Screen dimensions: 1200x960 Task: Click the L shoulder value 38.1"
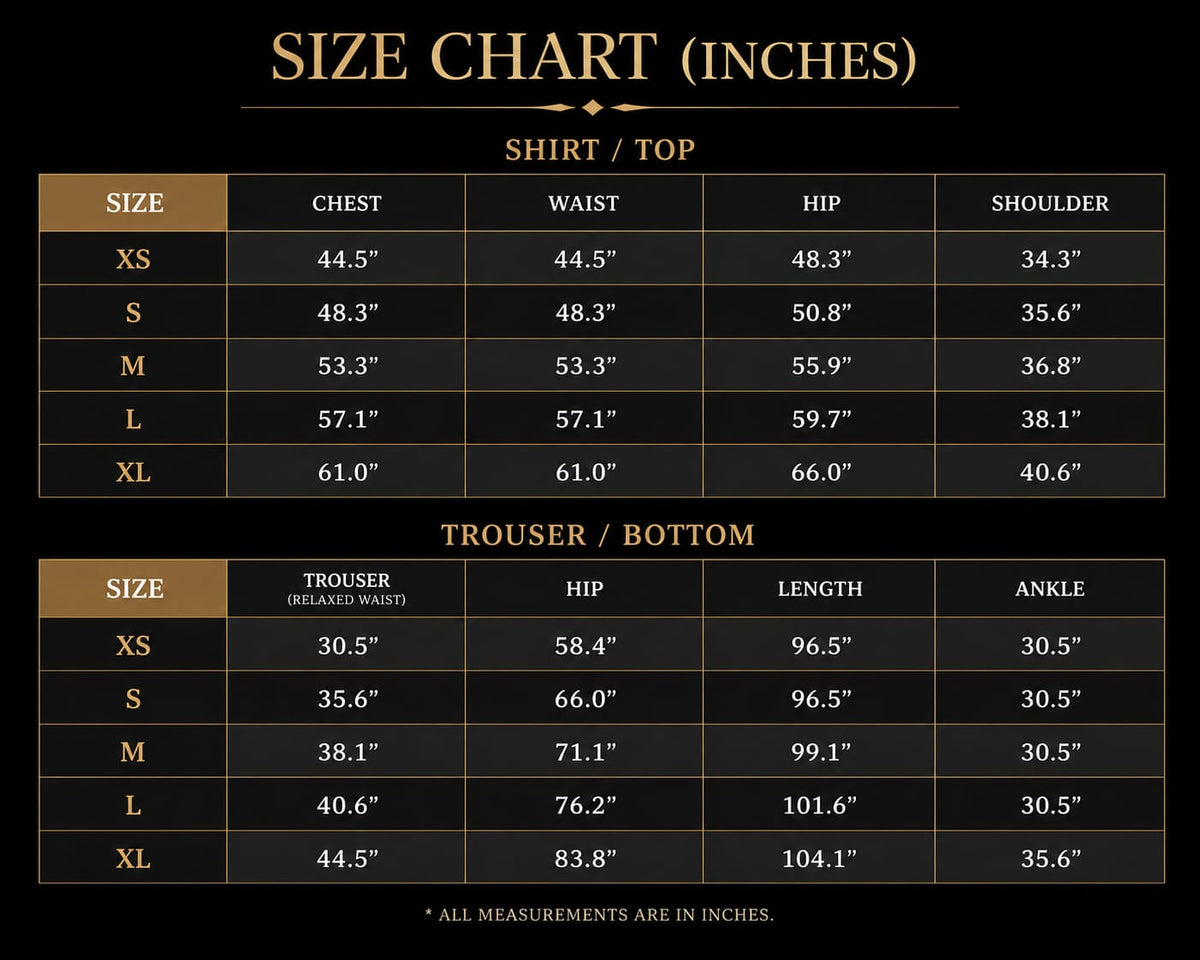(x=1051, y=419)
